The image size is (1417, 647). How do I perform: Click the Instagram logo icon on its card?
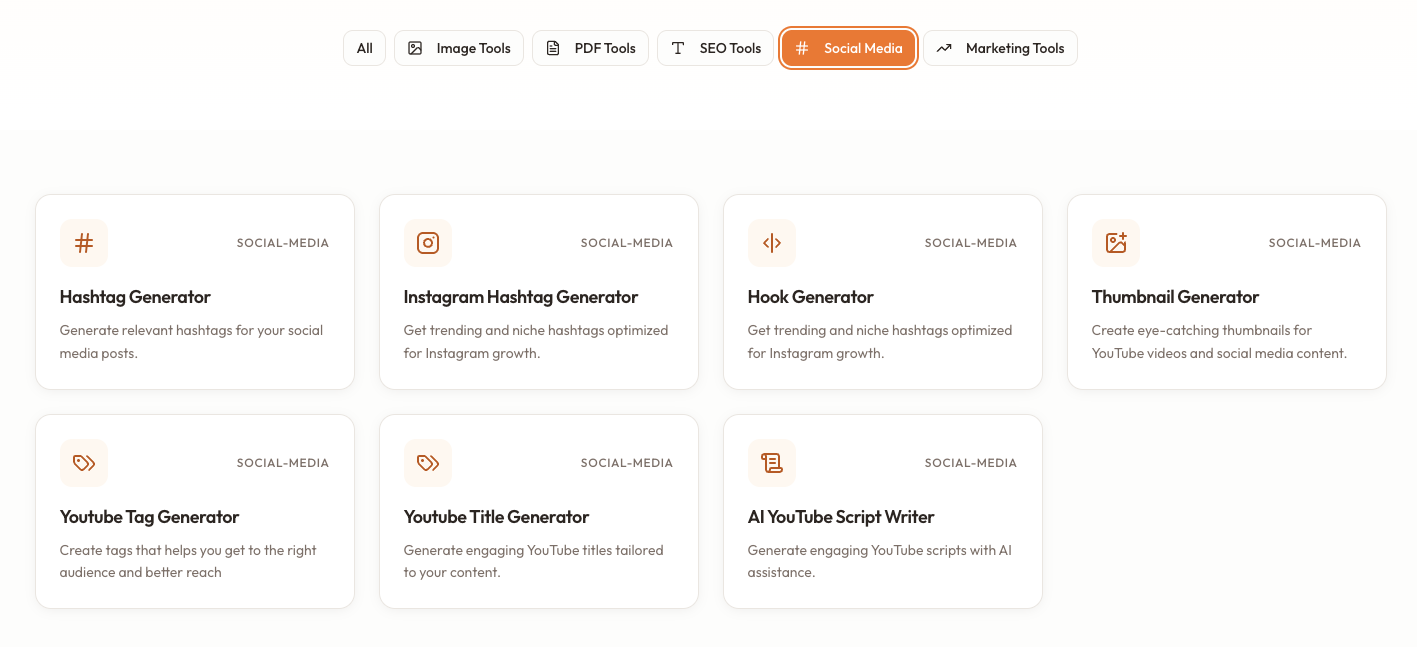point(428,243)
